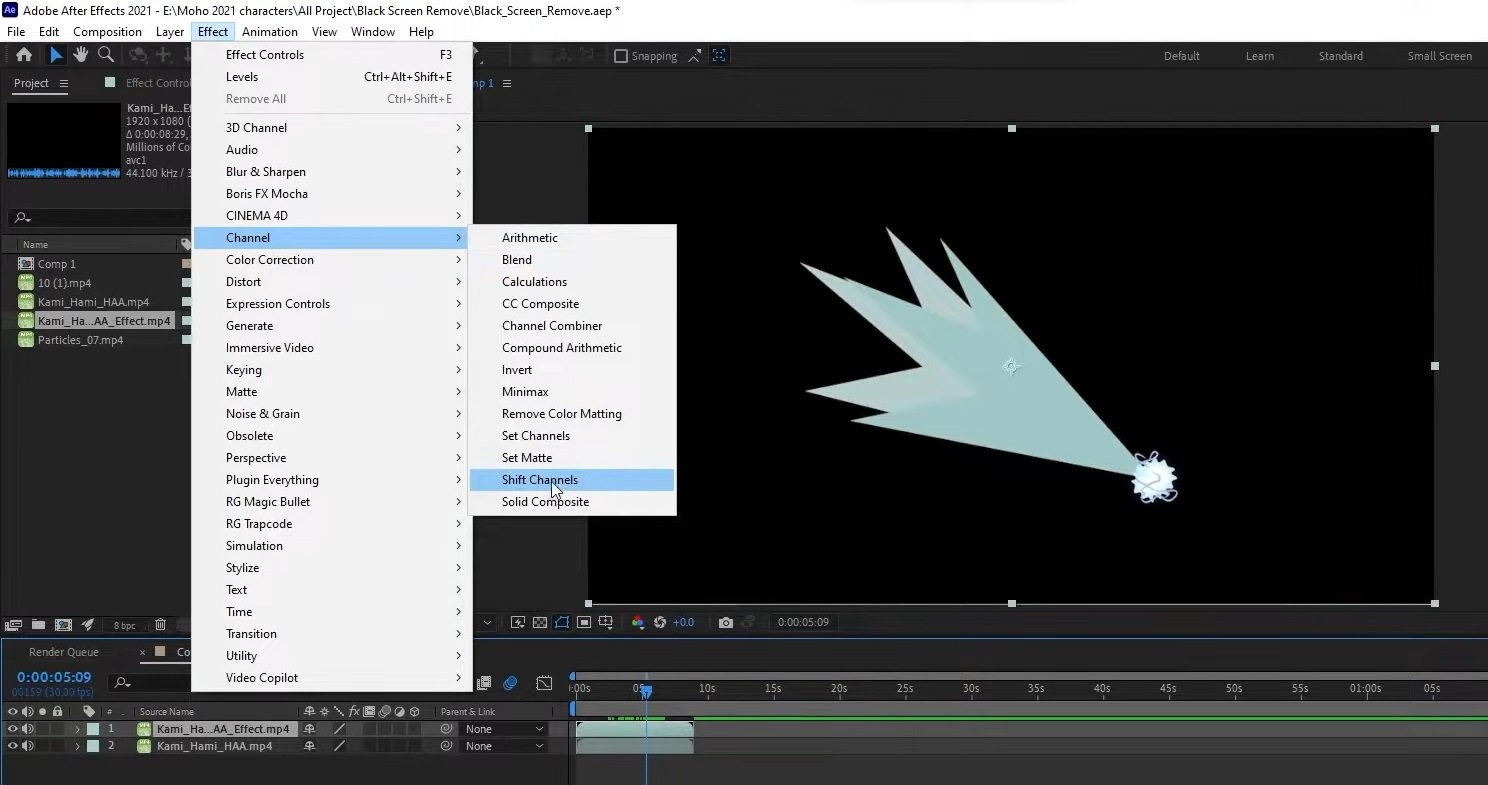Expand the Keying submenu
The height and width of the screenshot is (785, 1488).
331,370
